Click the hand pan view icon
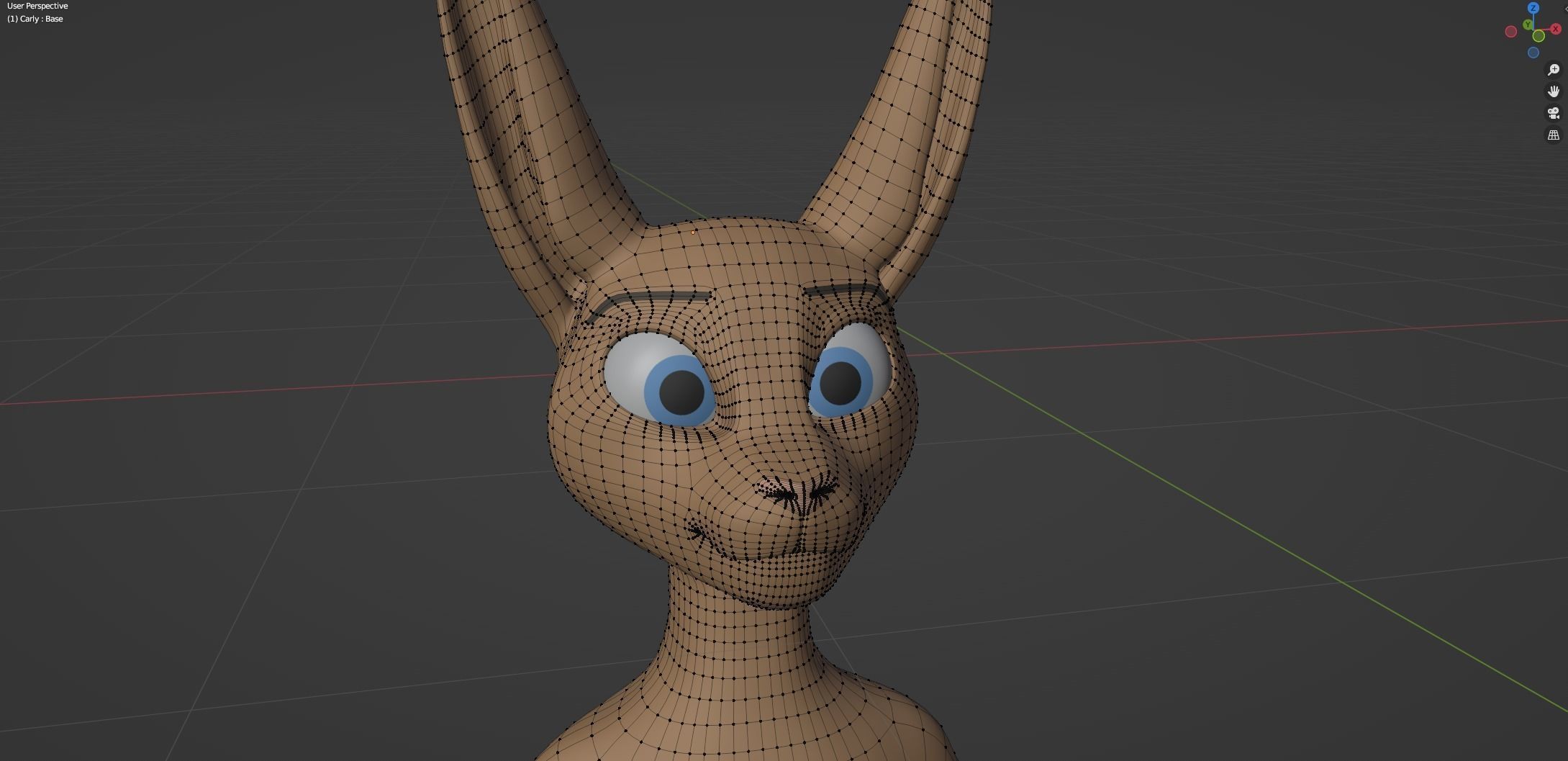Screen dimensions: 1568x761 pyautogui.click(x=1554, y=91)
